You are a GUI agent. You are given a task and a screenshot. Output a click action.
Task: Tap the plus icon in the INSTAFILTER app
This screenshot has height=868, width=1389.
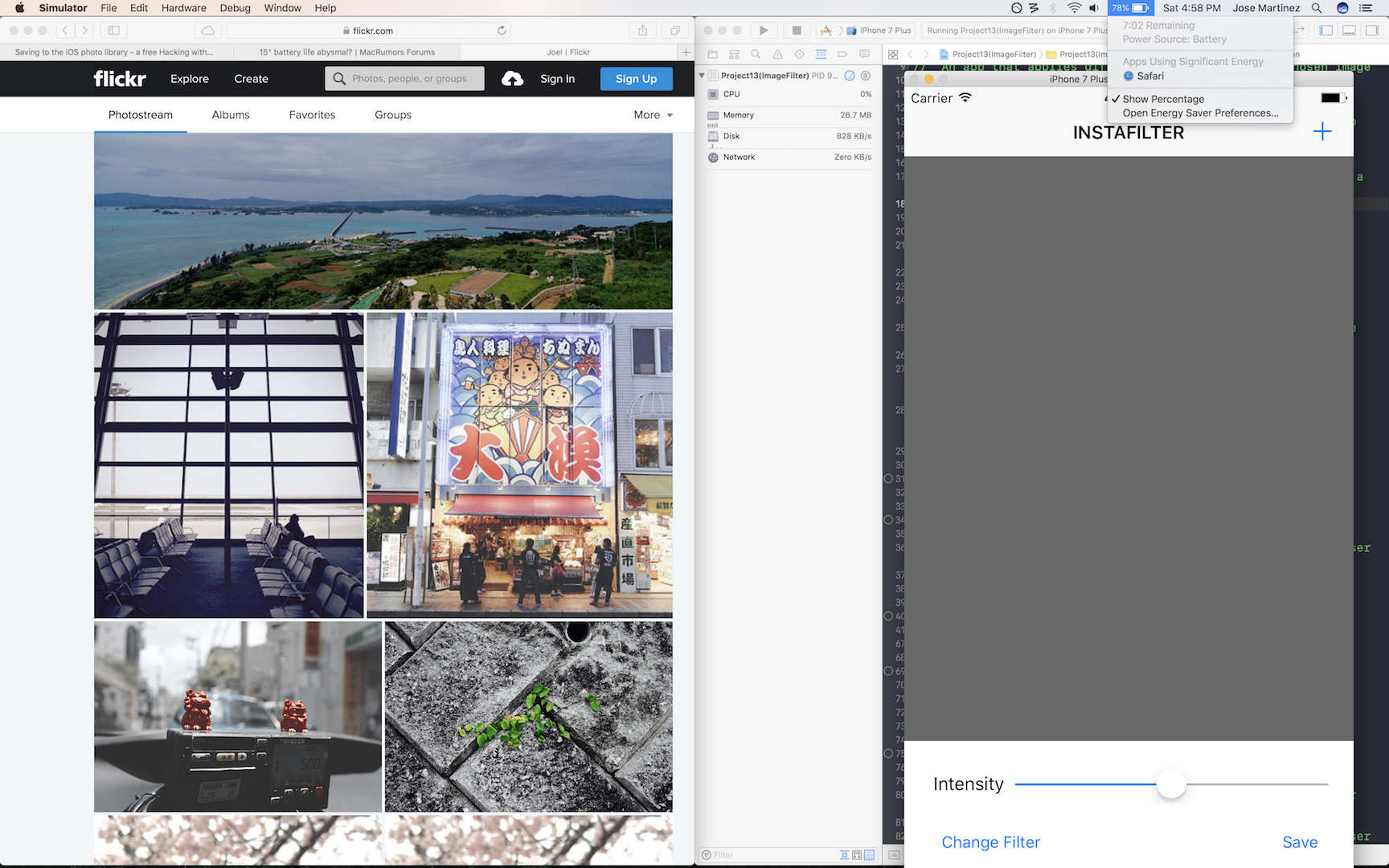[1322, 132]
